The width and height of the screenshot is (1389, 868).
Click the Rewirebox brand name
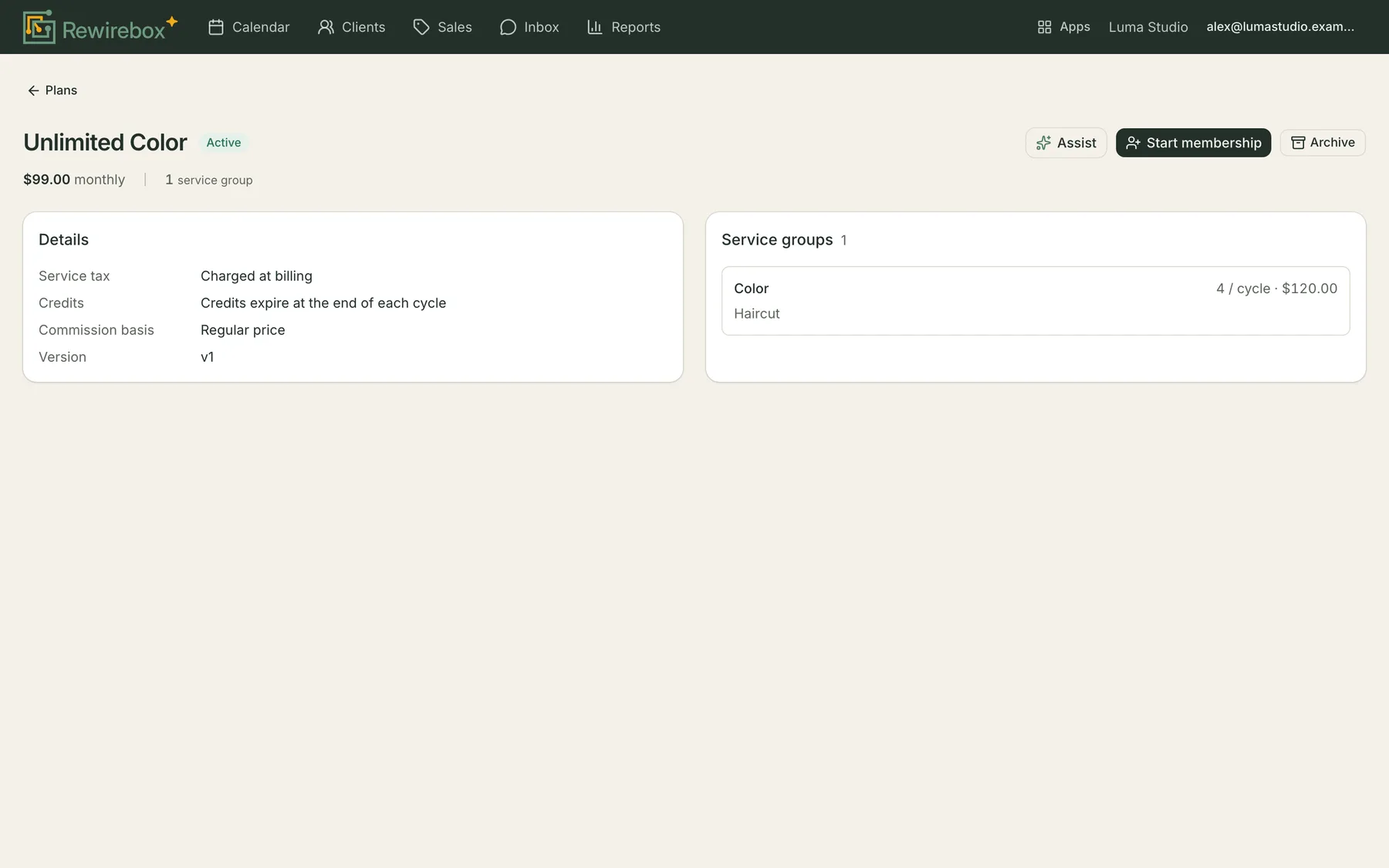[x=113, y=30]
